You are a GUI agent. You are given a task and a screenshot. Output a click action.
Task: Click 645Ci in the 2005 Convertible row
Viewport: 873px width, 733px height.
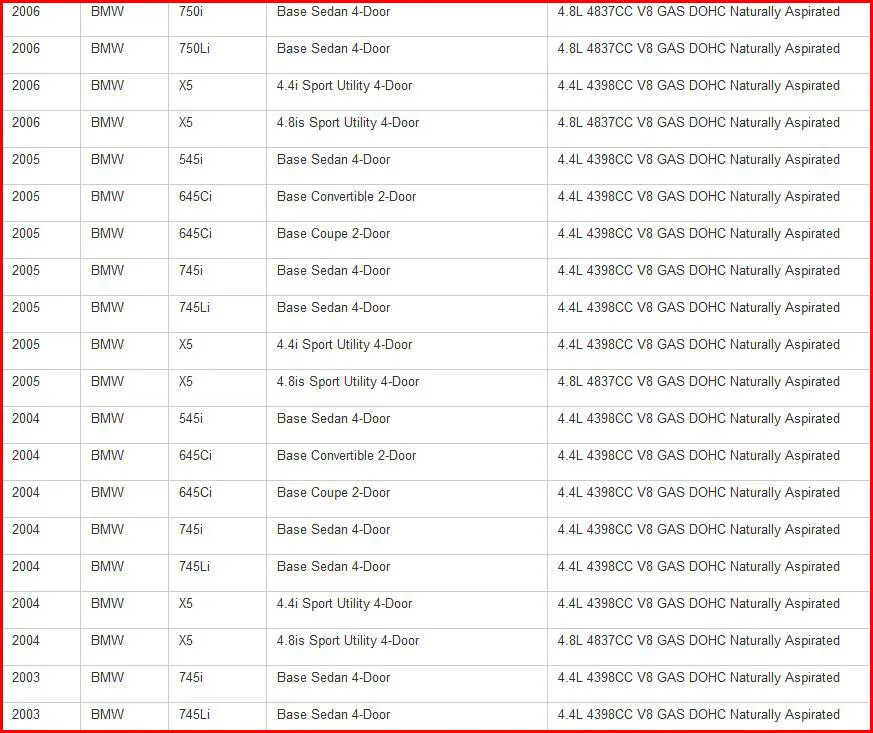[x=195, y=196]
